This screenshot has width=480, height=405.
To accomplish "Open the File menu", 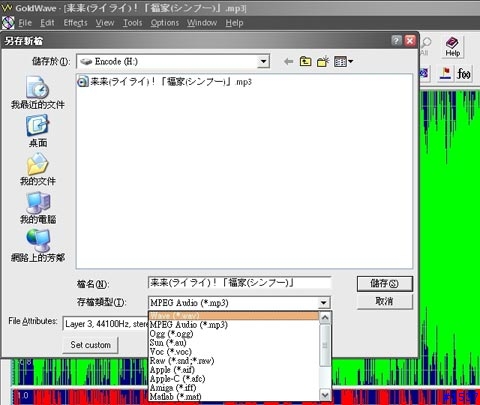I will point(25,23).
